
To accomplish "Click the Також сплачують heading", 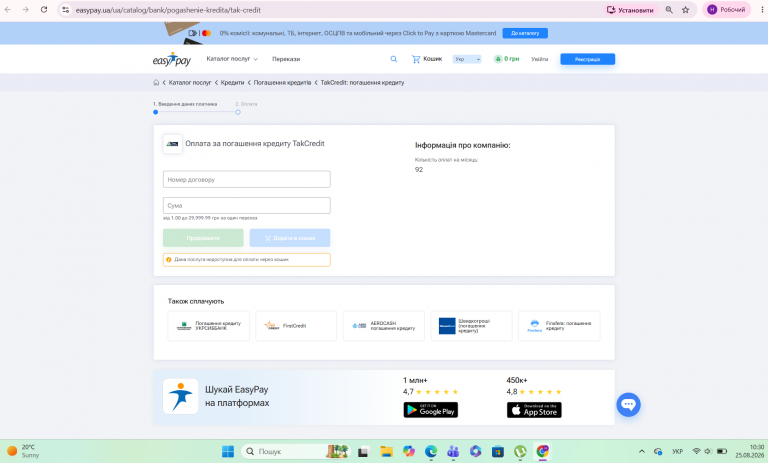I will pos(195,301).
